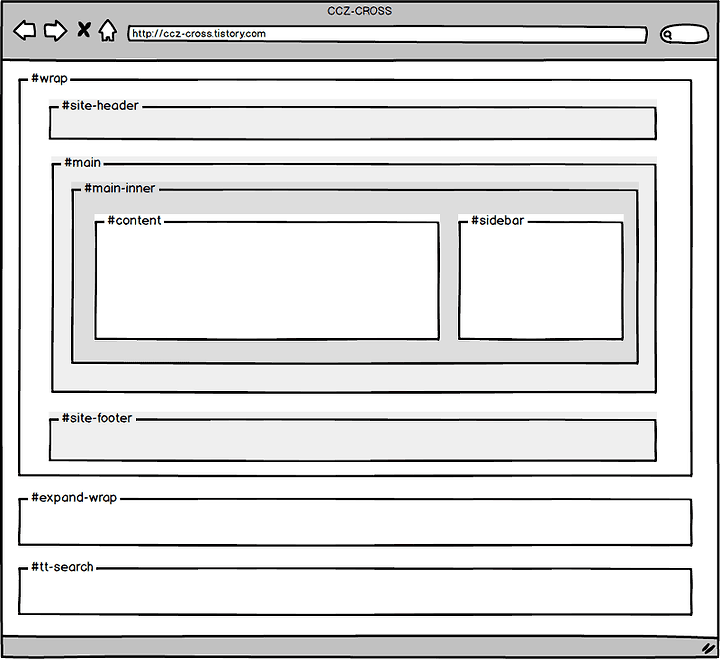The height and width of the screenshot is (659, 720).
Task: Focus the browser search field
Action: 684,34
